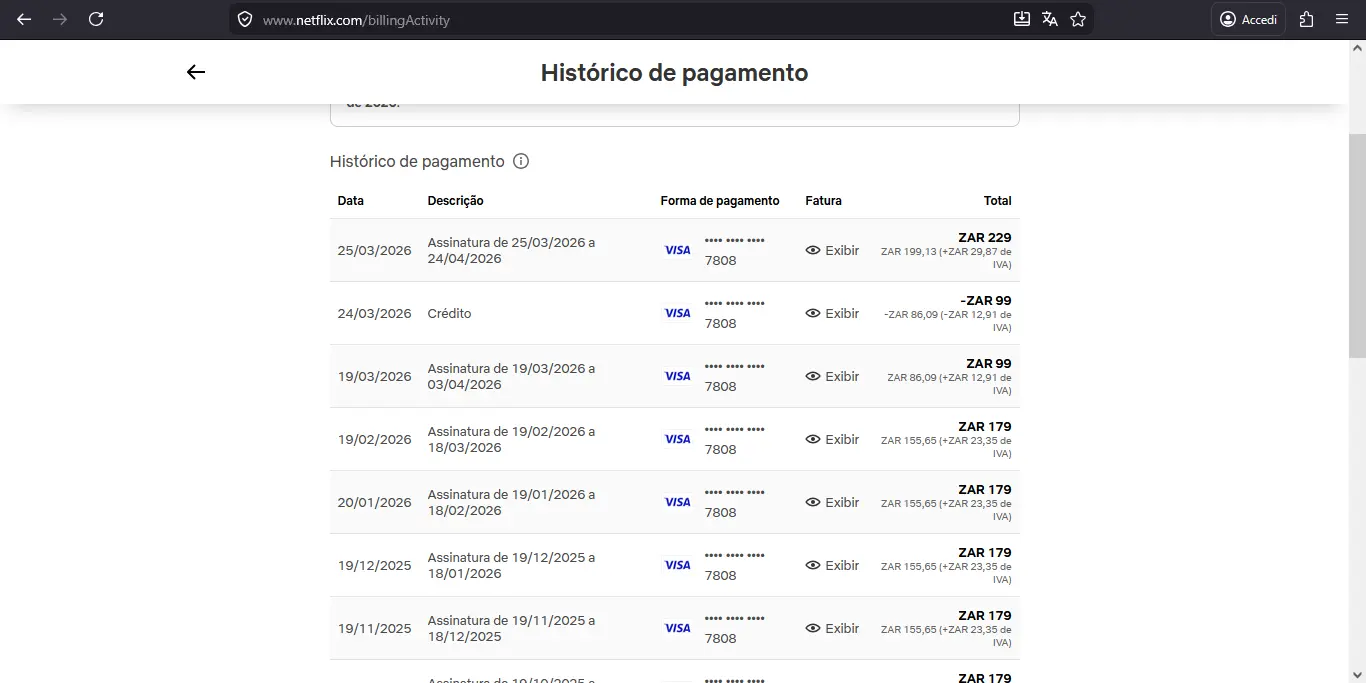1366x683 pixels.
Task: Select the date cell 24/03/2026
Action: pos(375,313)
